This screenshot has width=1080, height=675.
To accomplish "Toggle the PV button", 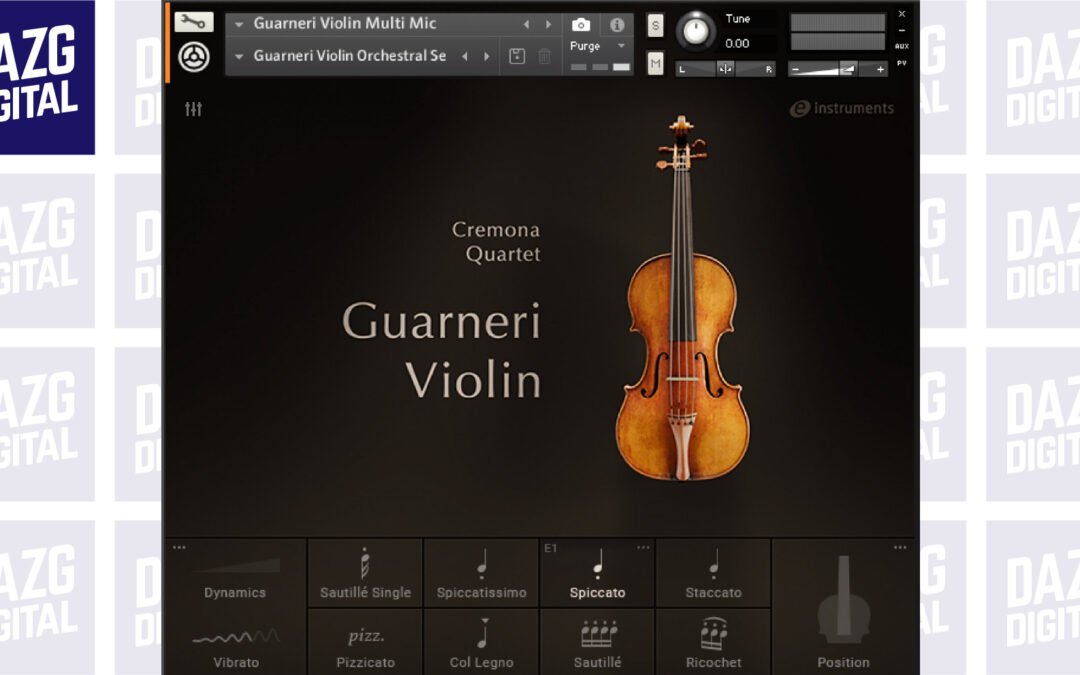I will 902,63.
